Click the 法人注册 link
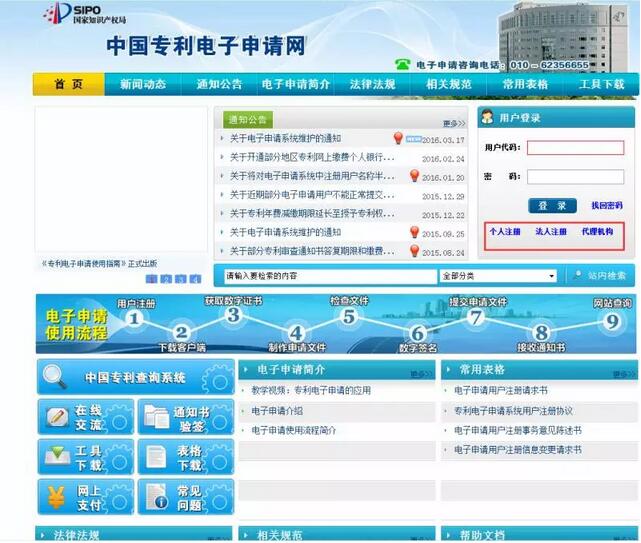Screen dimensions: 641x543 click(551, 231)
